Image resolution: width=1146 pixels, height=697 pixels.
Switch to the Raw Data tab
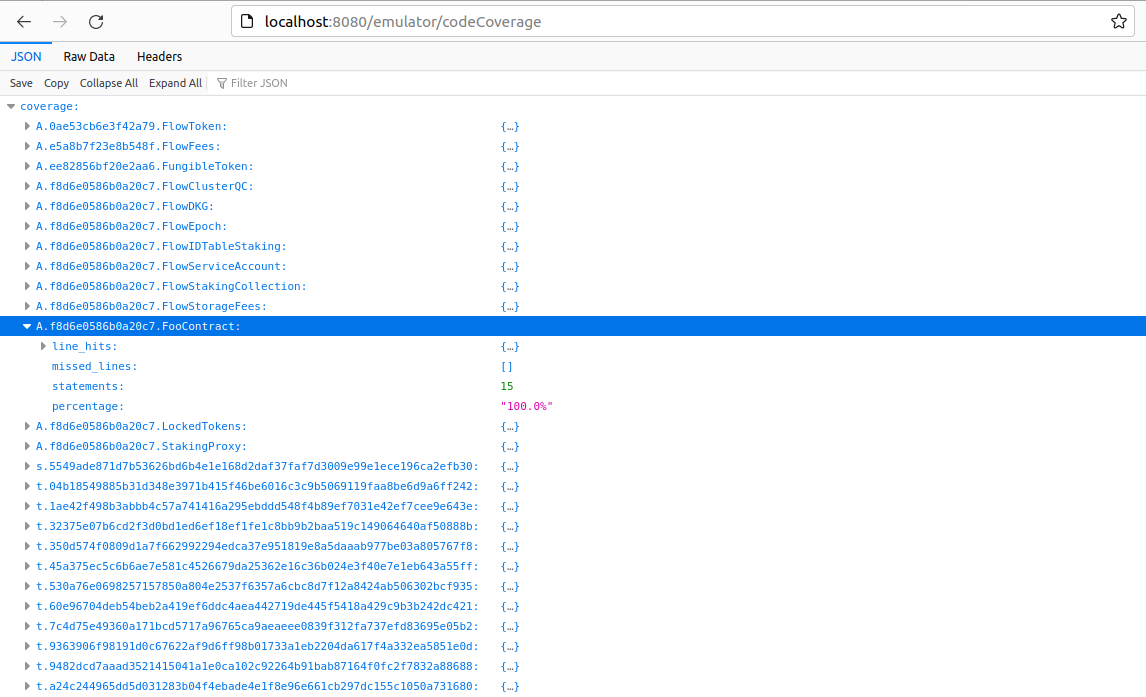click(89, 56)
